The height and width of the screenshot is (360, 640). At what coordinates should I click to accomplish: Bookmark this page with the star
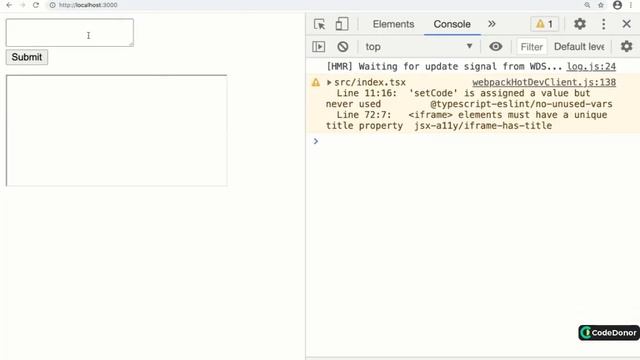point(601,5)
